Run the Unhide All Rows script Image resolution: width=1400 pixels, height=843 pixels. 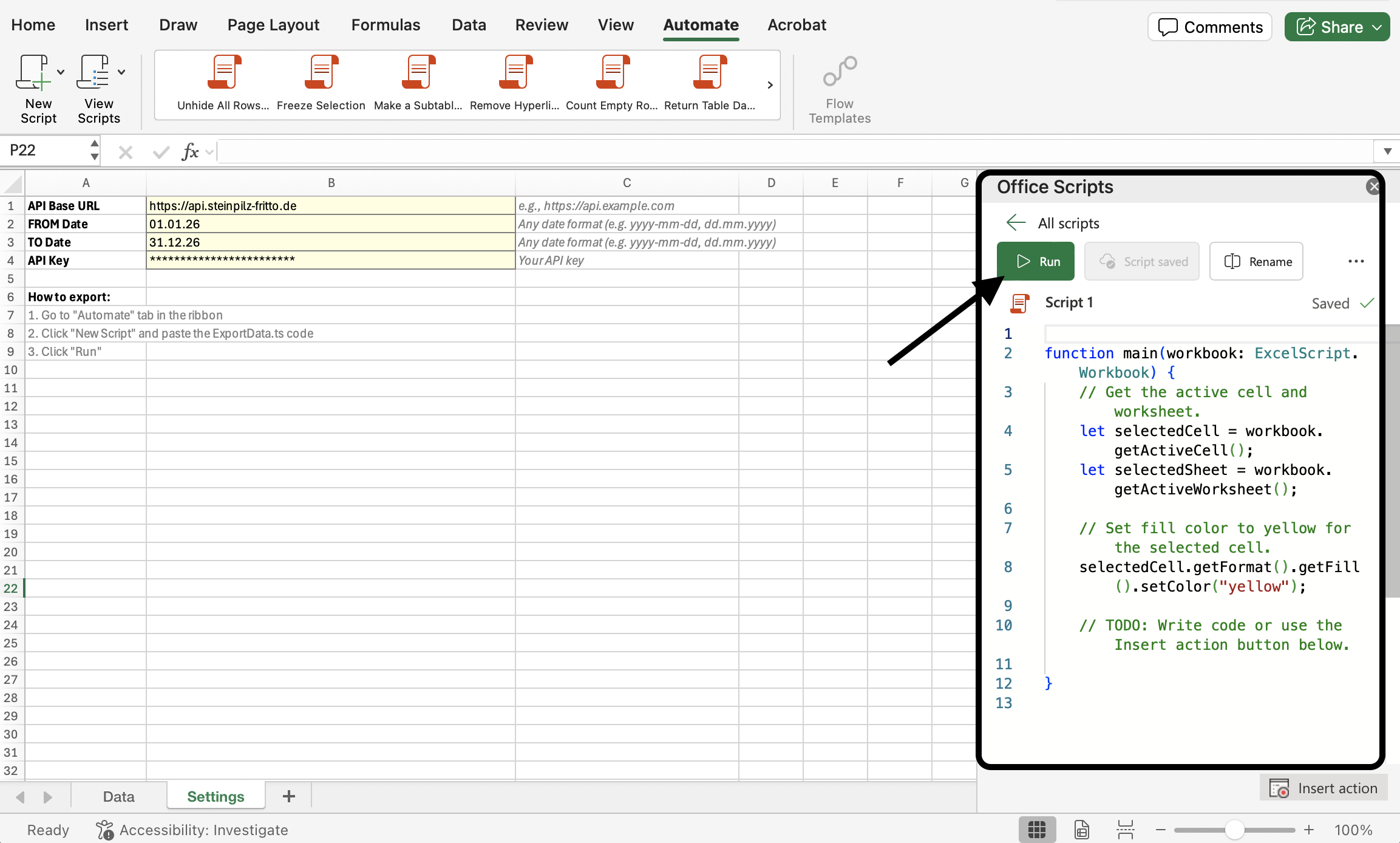(223, 73)
